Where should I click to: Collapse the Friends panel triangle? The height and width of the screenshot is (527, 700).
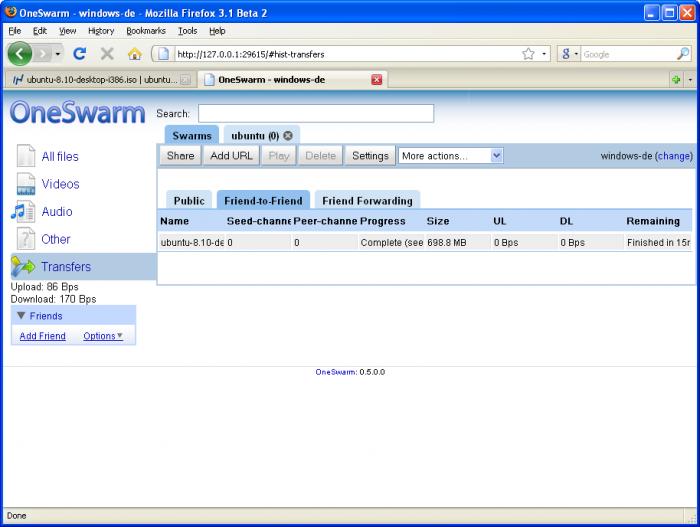coord(21,315)
